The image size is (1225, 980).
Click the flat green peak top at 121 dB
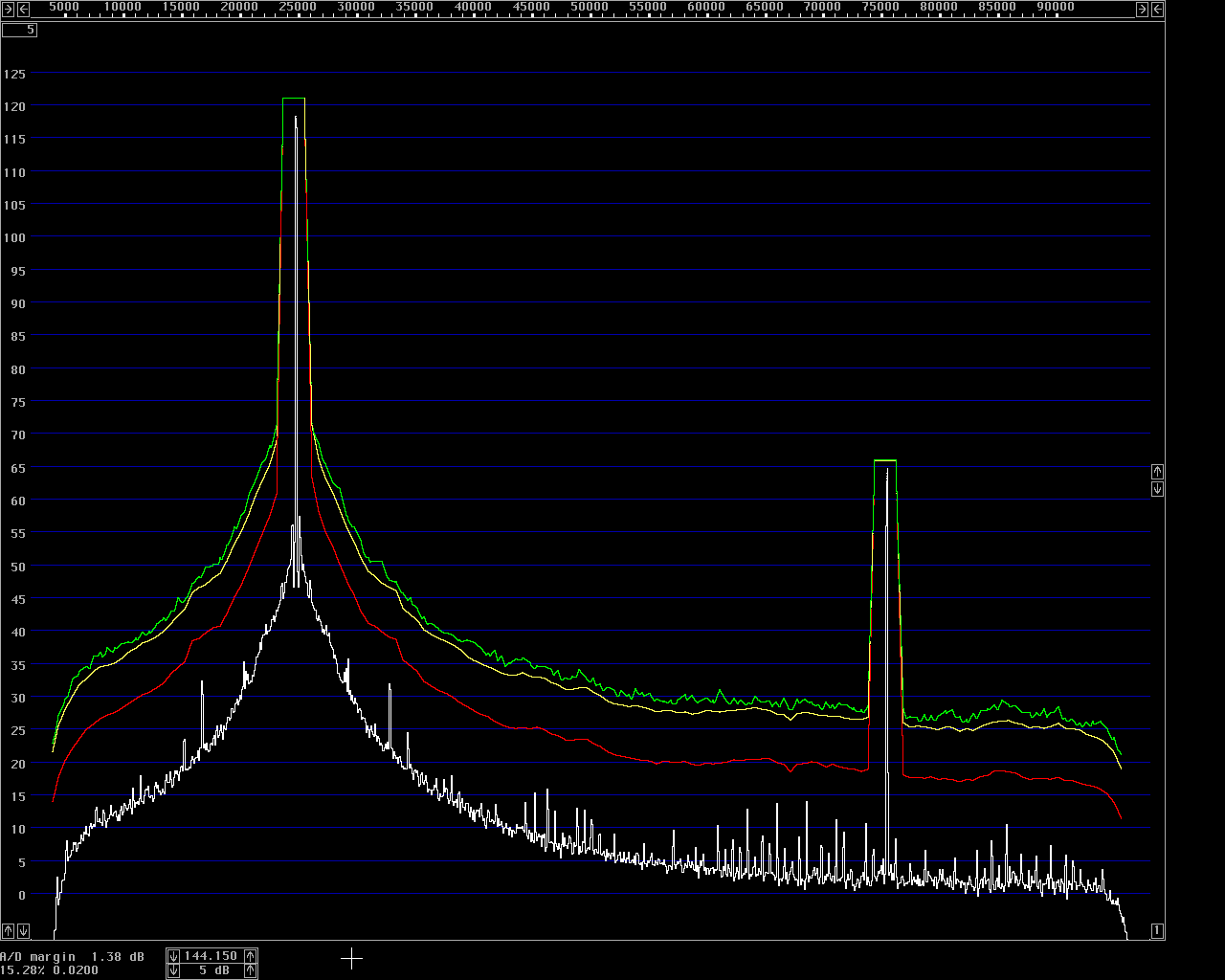coord(294,98)
